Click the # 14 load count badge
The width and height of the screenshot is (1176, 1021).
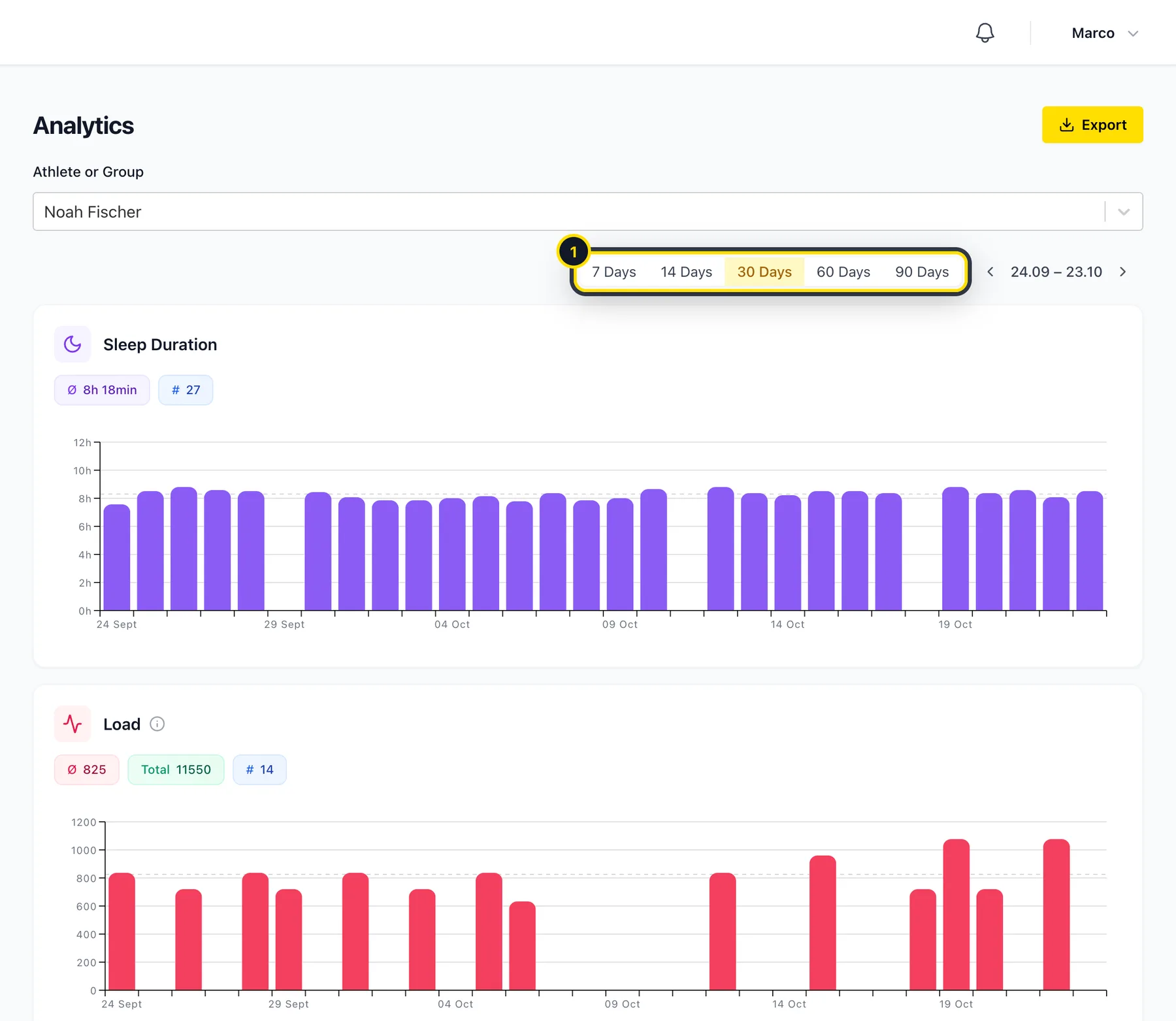point(259,770)
